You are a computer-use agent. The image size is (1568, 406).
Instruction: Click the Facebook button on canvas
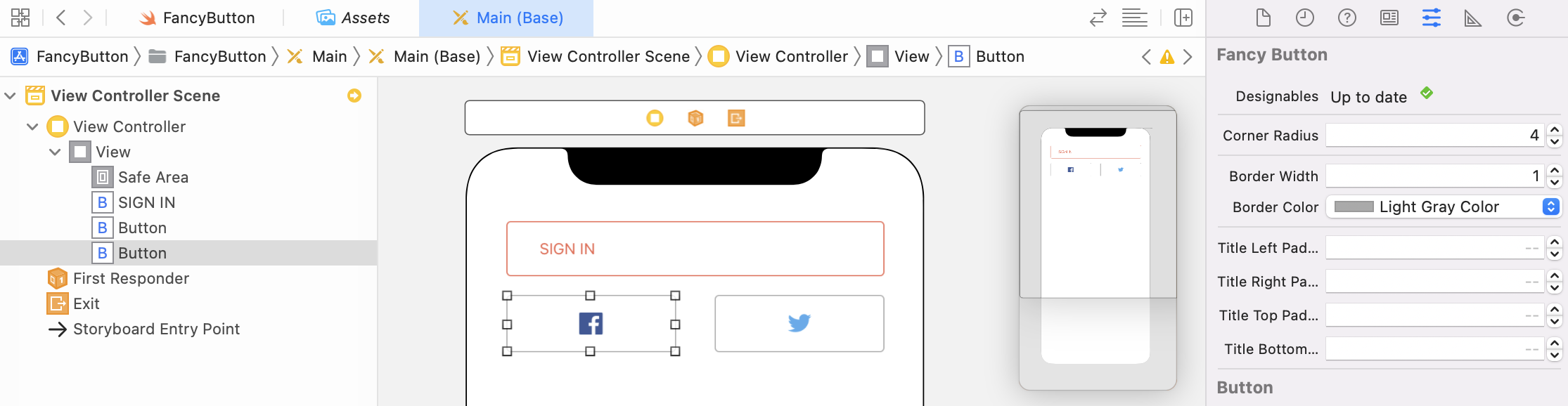(591, 324)
